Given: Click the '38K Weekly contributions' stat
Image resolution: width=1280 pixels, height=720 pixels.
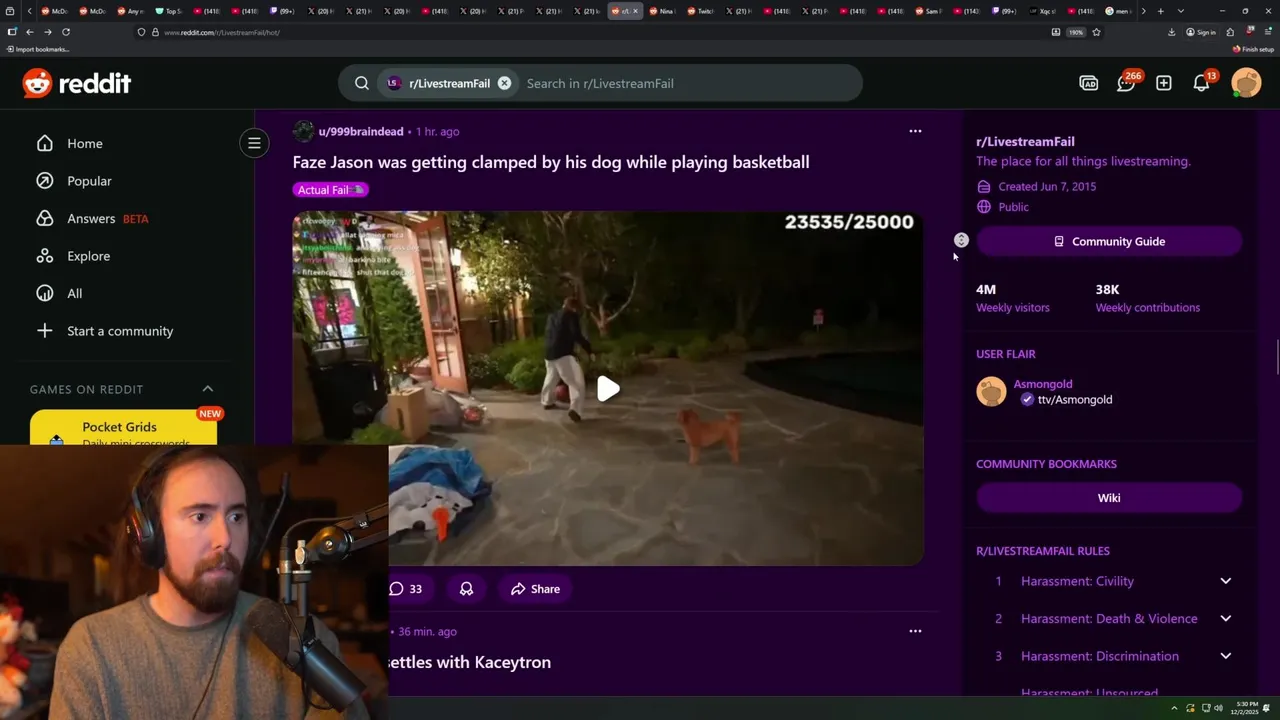Looking at the screenshot, I should (x=1147, y=298).
